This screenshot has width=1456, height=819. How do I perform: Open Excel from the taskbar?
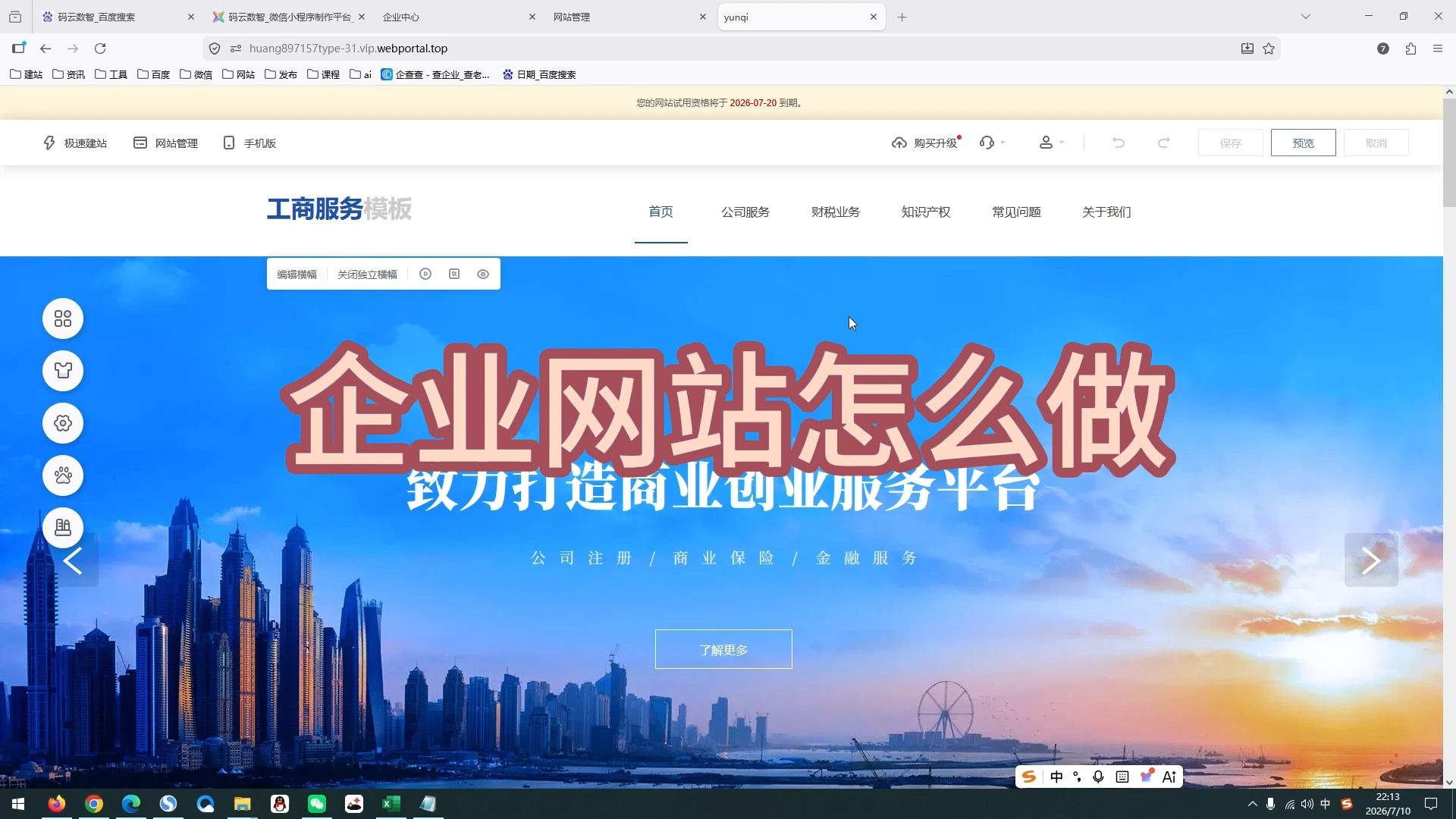(x=391, y=804)
